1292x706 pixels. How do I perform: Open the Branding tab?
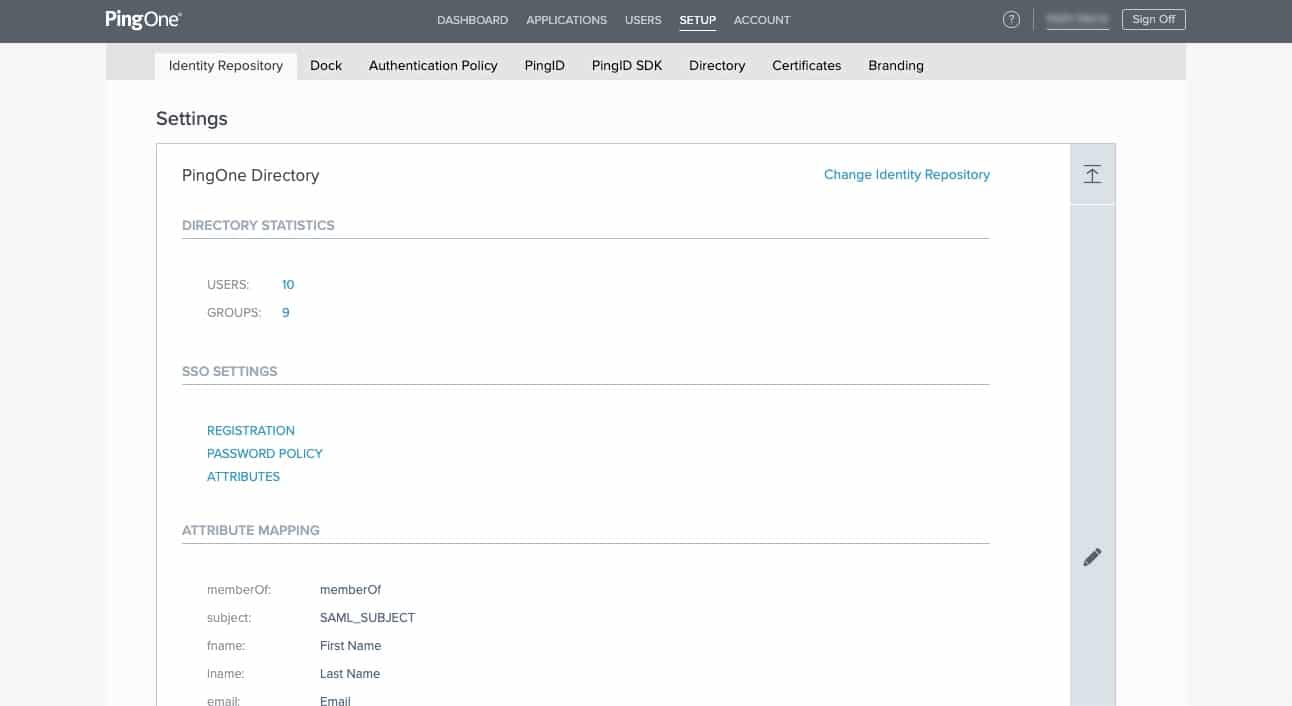coord(896,66)
